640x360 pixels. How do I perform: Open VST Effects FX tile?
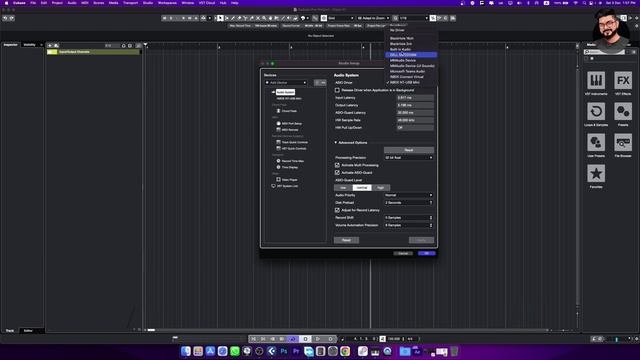pos(623,80)
